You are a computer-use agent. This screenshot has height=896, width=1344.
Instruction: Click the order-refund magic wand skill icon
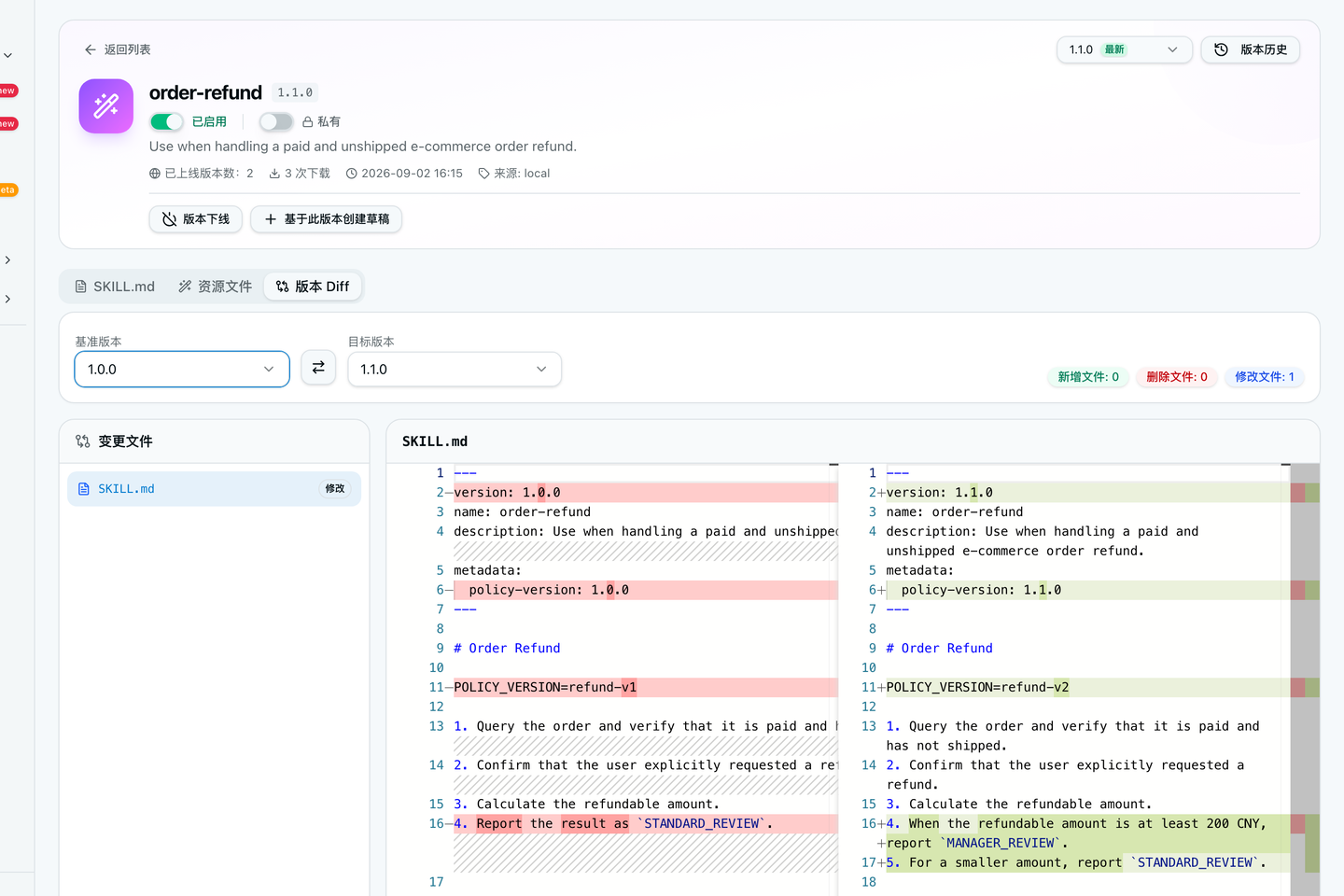point(106,105)
